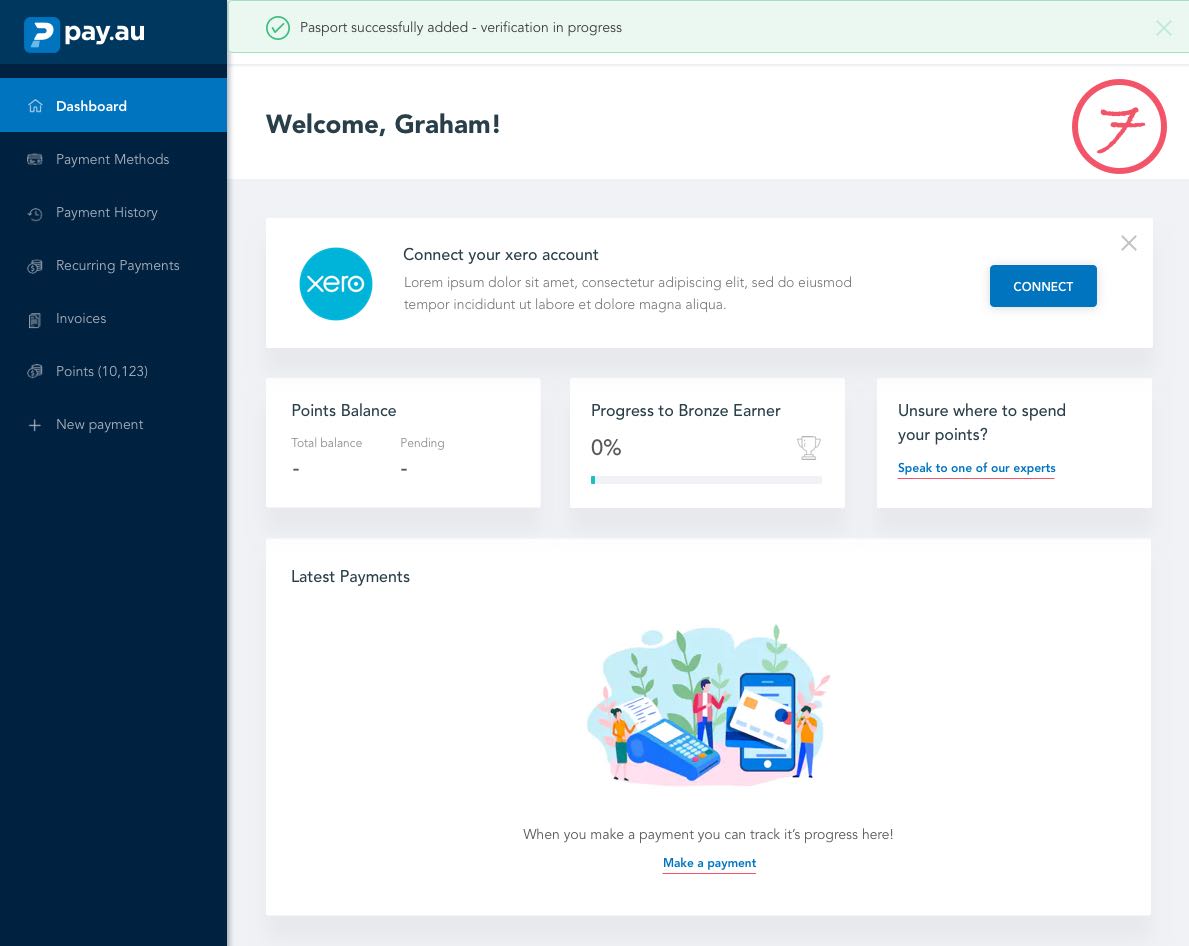
Task: Click the New payment plus icon
Action: [x=35, y=425]
